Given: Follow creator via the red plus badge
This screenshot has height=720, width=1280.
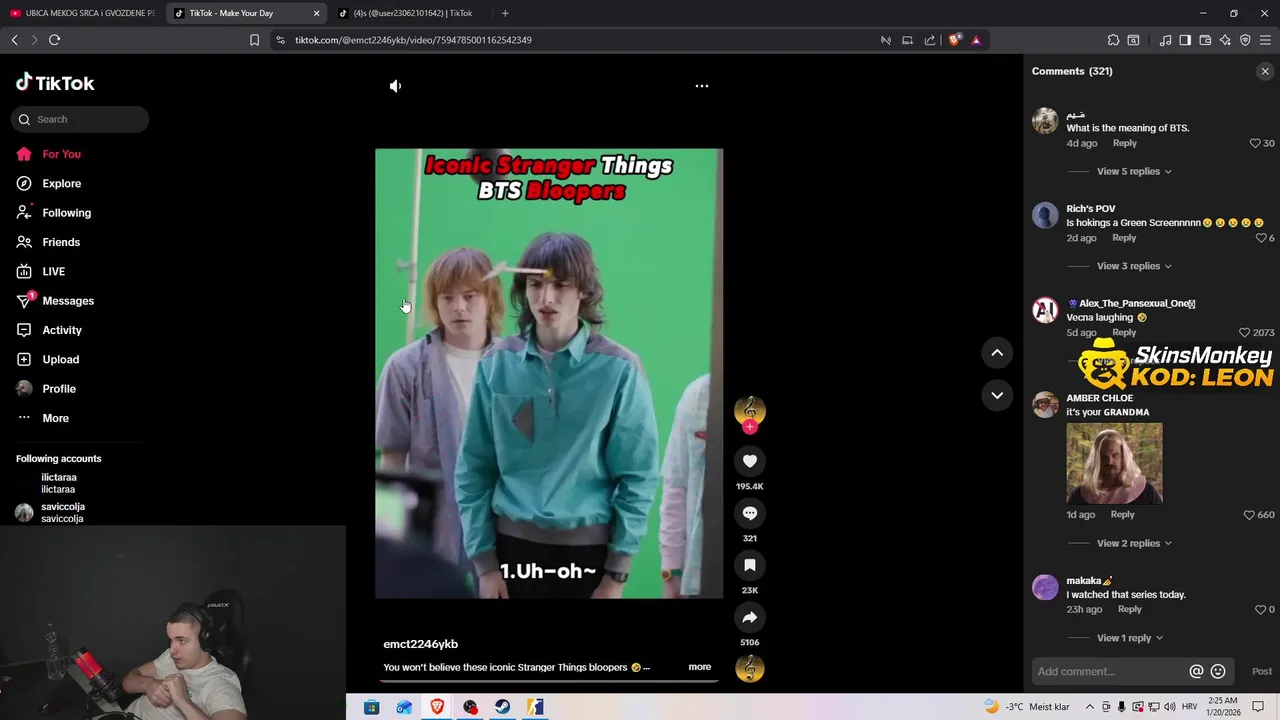Looking at the screenshot, I should tap(750, 427).
